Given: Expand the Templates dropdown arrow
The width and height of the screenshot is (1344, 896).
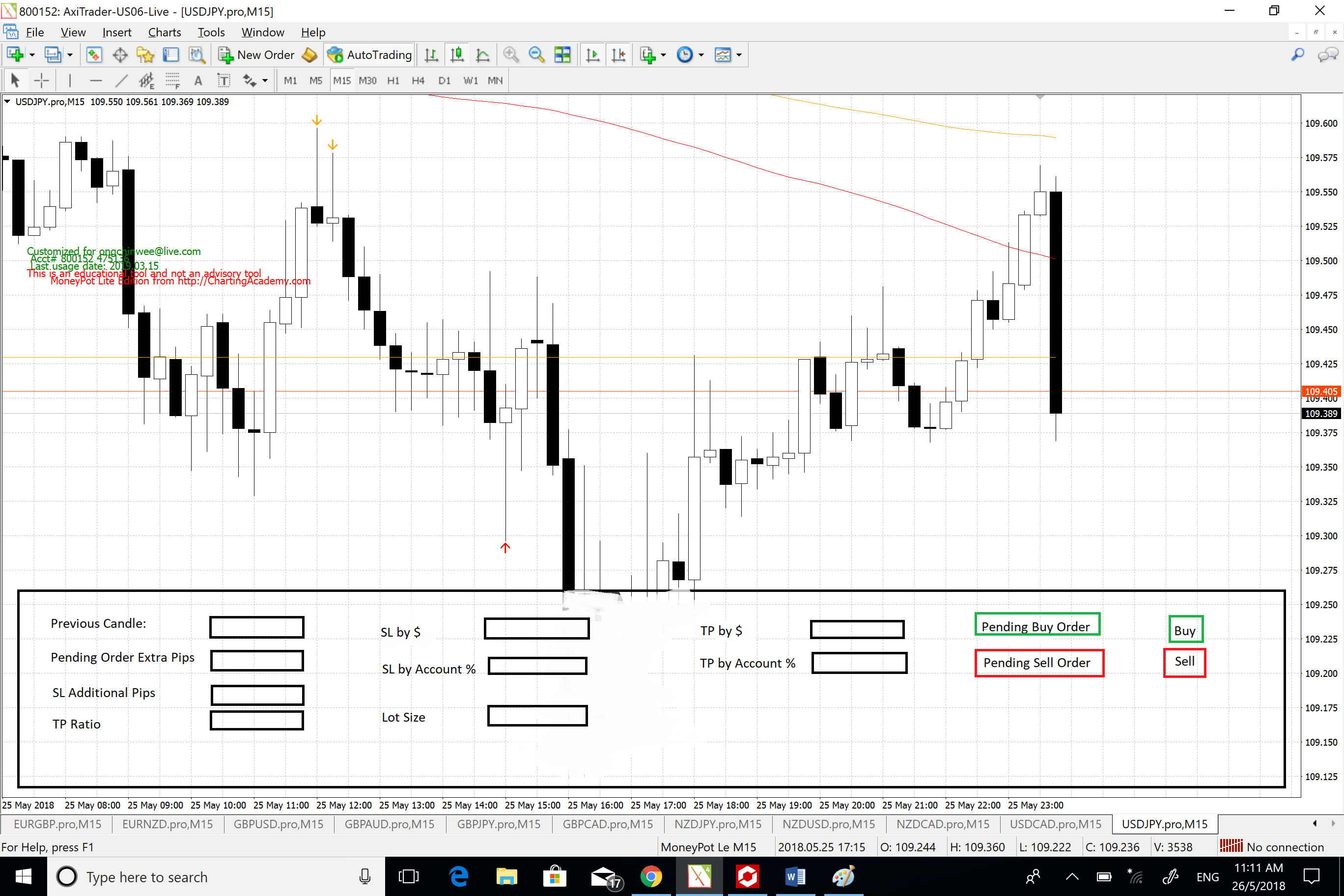Looking at the screenshot, I should pyautogui.click(x=739, y=55).
